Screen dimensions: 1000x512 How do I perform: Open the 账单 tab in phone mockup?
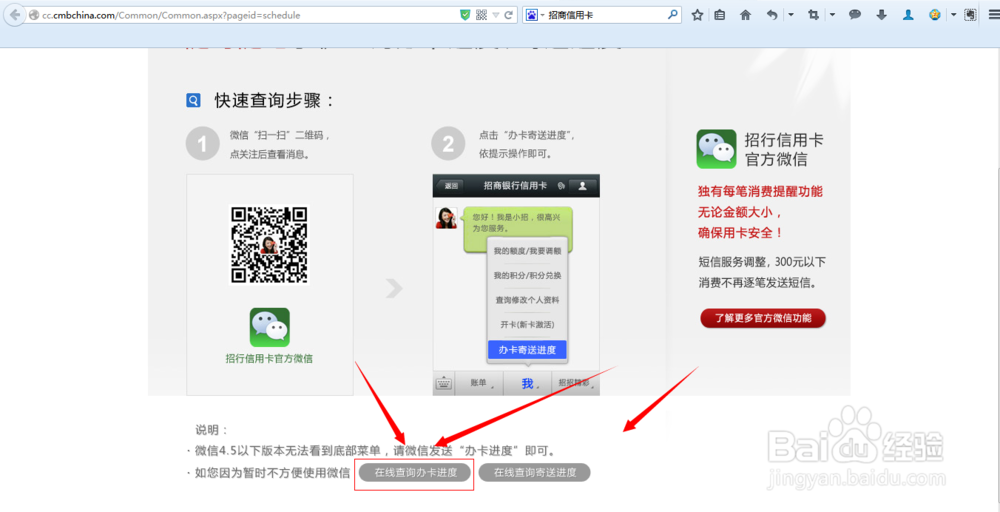point(479,383)
